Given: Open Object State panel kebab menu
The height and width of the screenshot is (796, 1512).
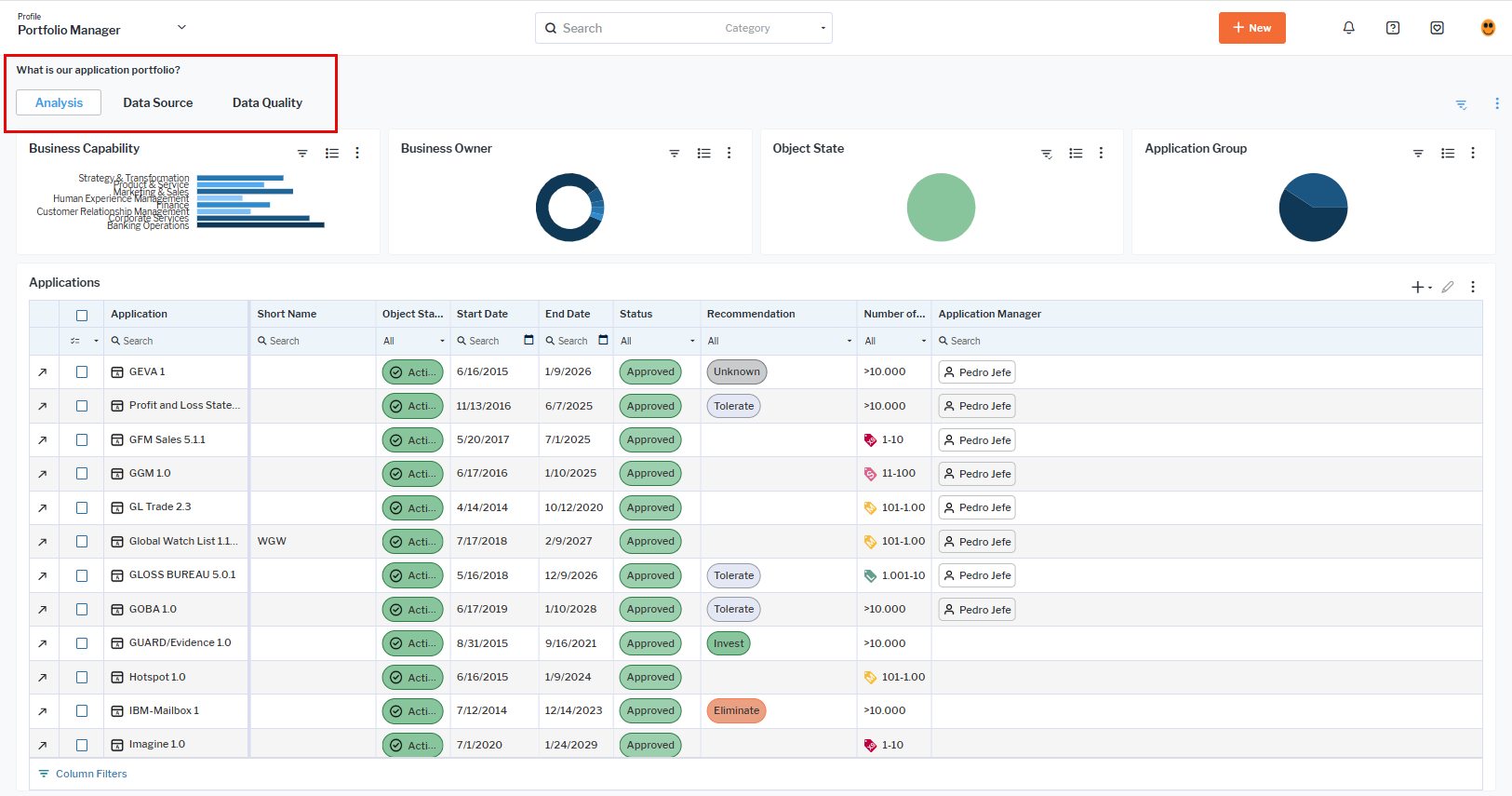Looking at the screenshot, I should coord(1101,154).
